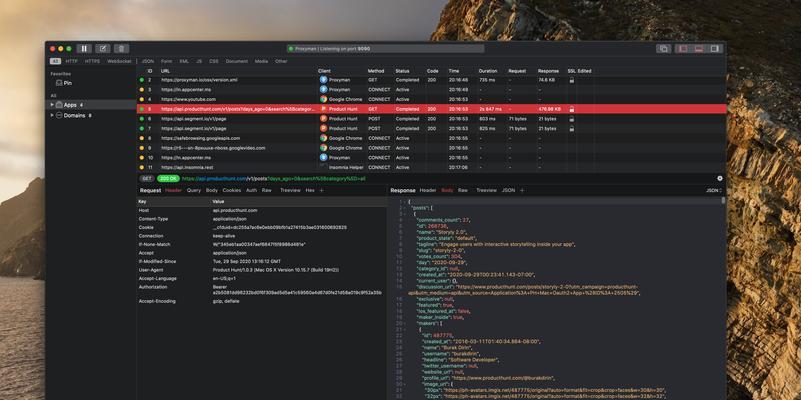The height and width of the screenshot is (400, 801).
Task: Filter by JSON content type
Action: (x=148, y=61)
